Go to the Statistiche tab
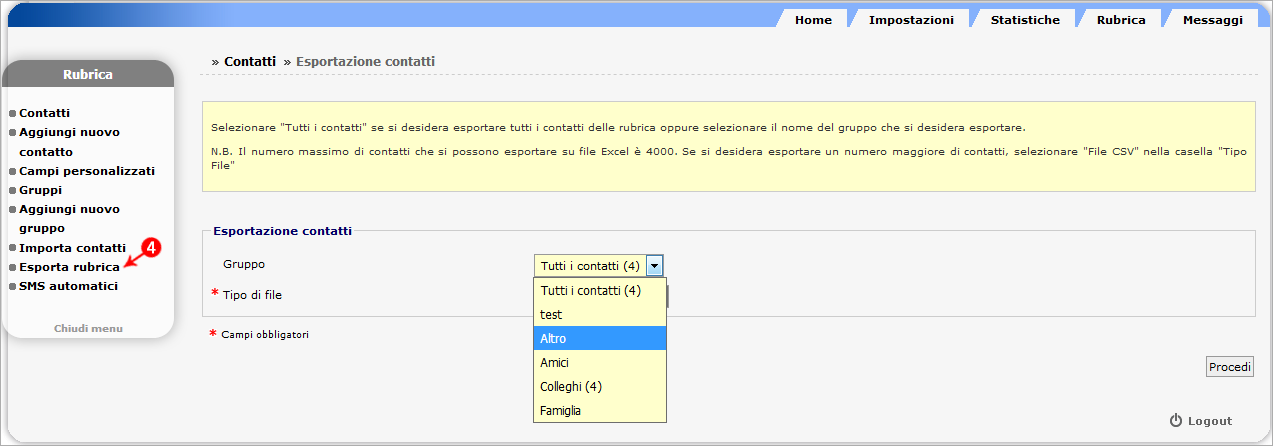1273x446 pixels. (x=1025, y=20)
